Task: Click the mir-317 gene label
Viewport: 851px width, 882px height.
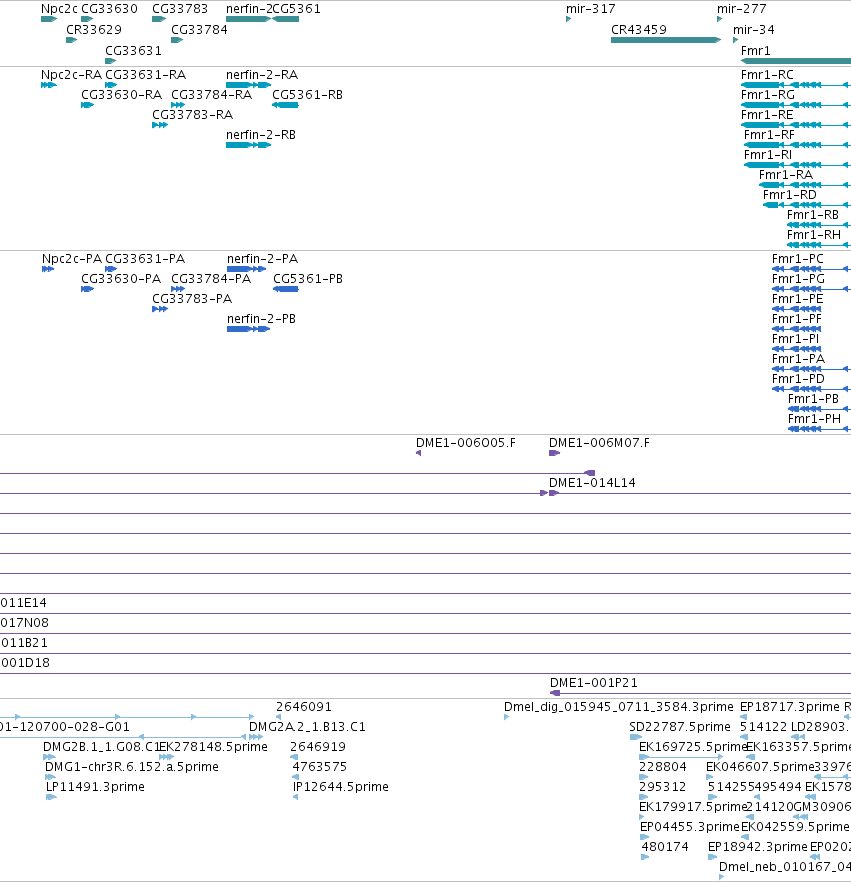Action: 591,9
